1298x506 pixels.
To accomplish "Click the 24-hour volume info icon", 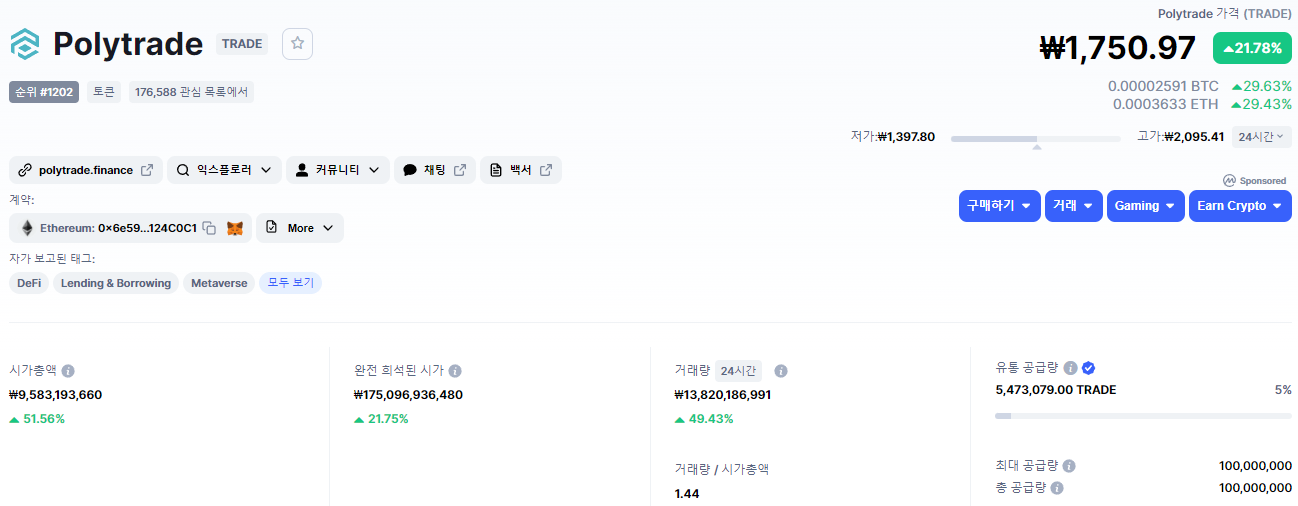I will pyautogui.click(x=781, y=371).
